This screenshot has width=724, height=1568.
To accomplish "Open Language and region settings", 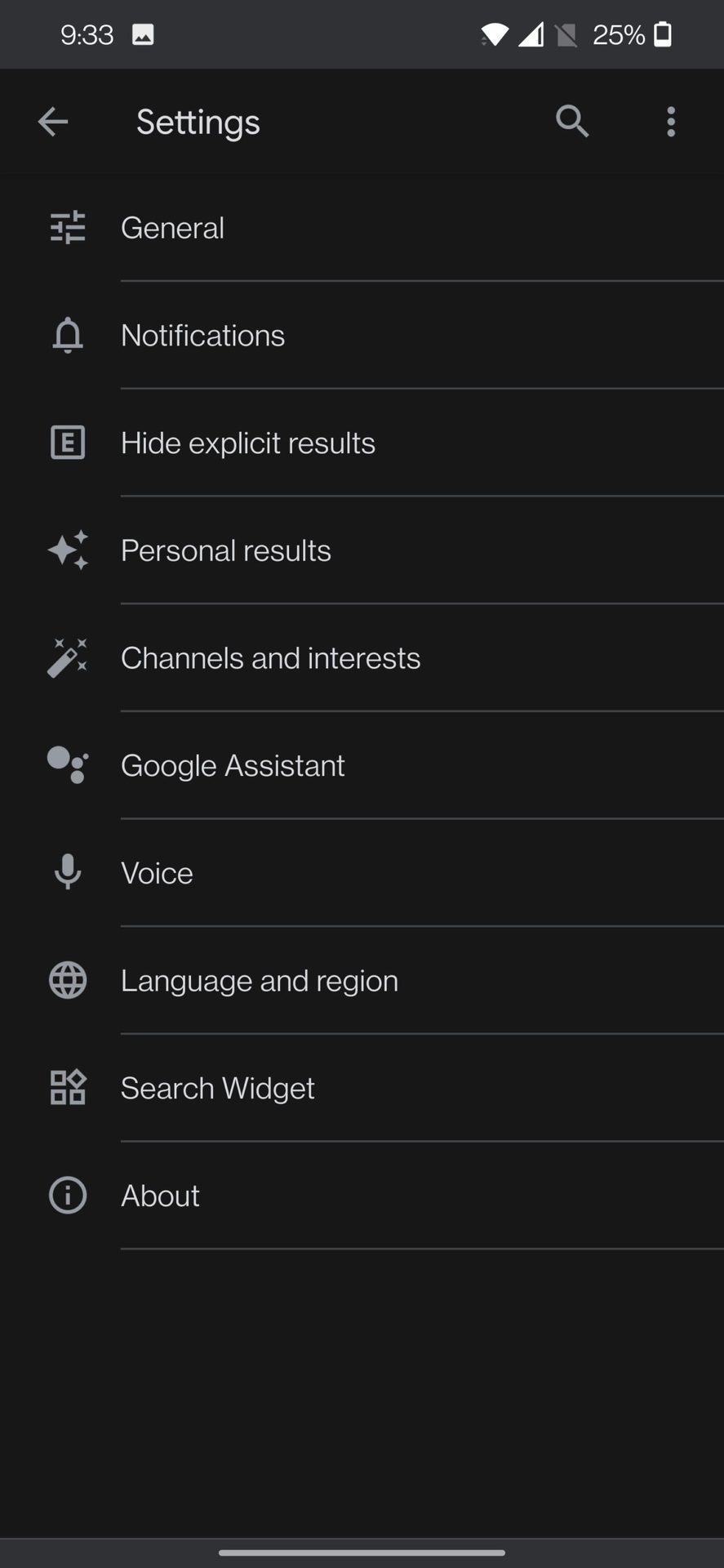I will [260, 981].
